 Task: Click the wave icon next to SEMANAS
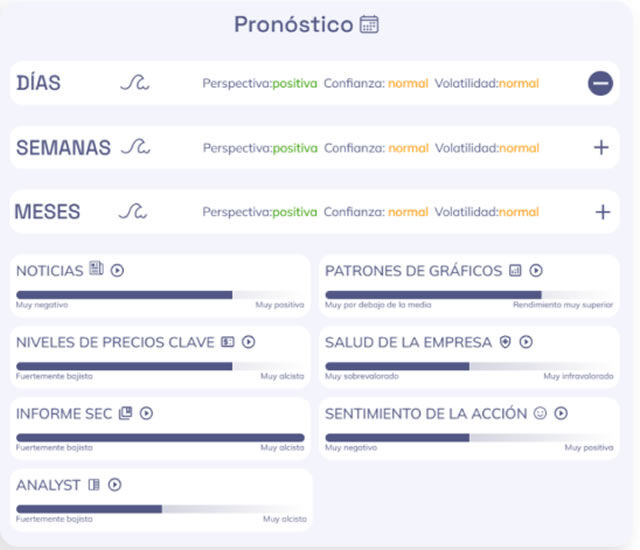[x=135, y=148]
